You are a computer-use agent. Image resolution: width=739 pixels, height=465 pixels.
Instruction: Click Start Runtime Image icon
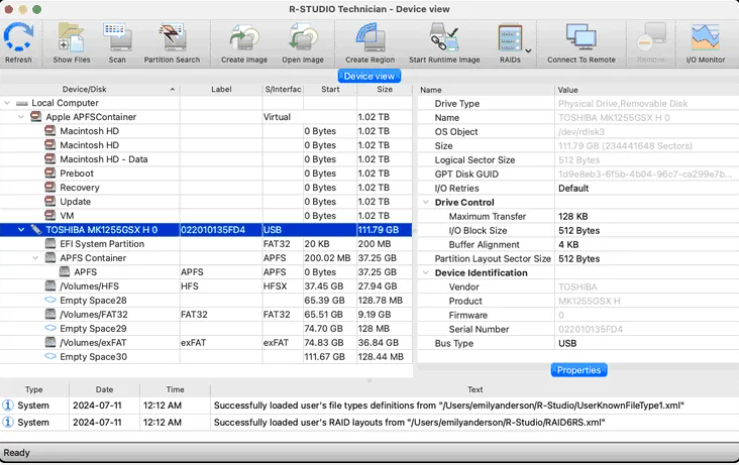[444, 38]
